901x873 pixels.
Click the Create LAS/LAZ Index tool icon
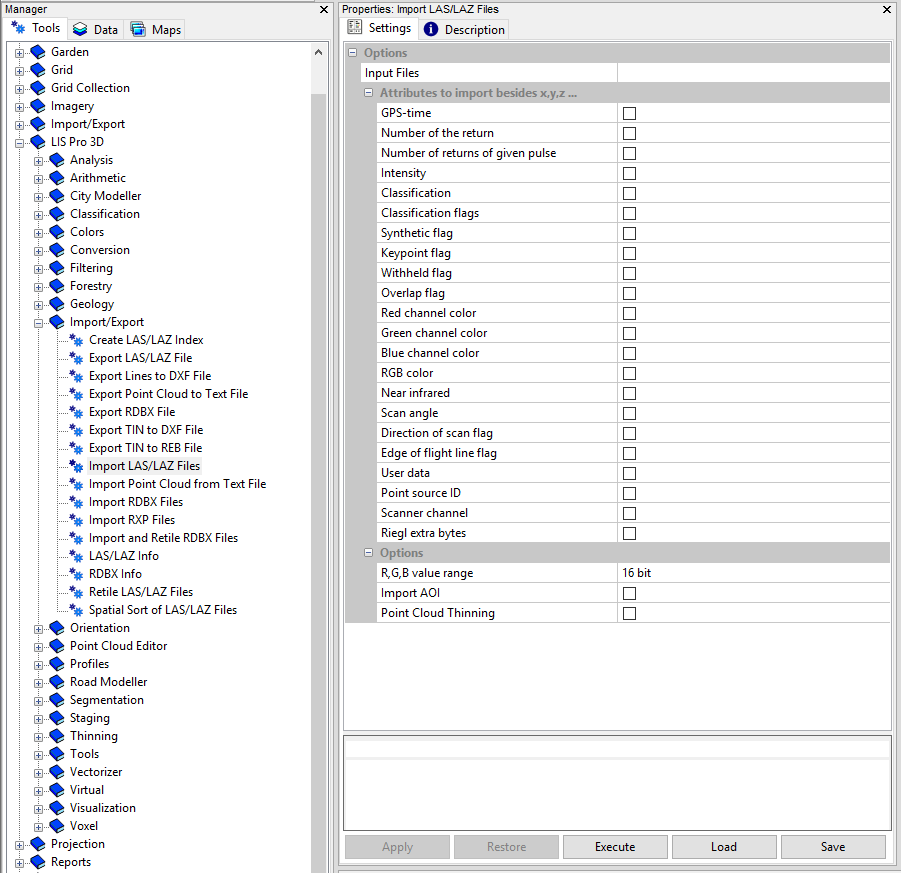click(x=76, y=340)
